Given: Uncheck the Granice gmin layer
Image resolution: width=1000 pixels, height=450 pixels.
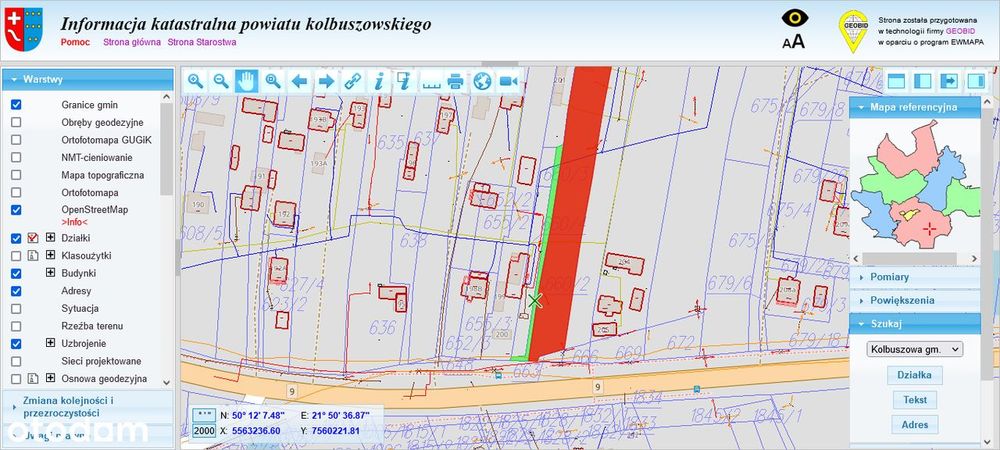Looking at the screenshot, I should (x=16, y=105).
